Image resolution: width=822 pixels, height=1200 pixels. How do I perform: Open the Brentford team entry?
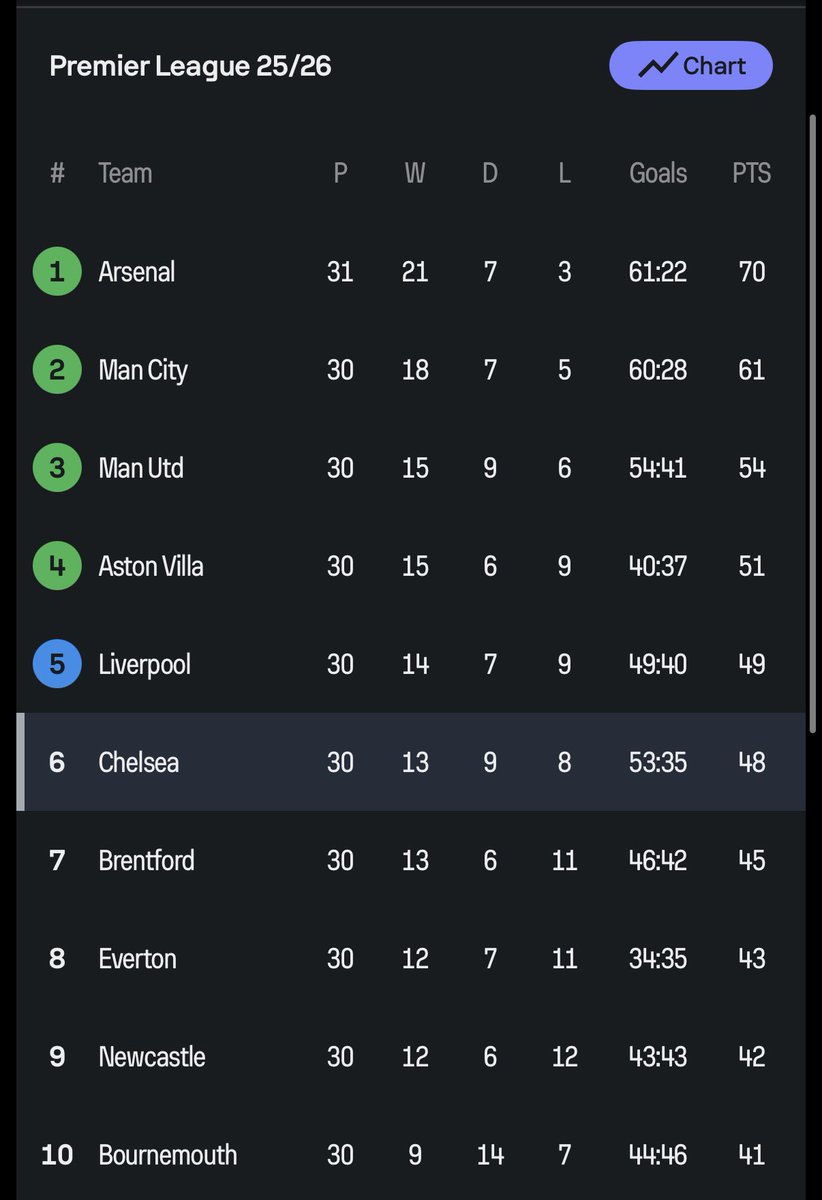147,860
